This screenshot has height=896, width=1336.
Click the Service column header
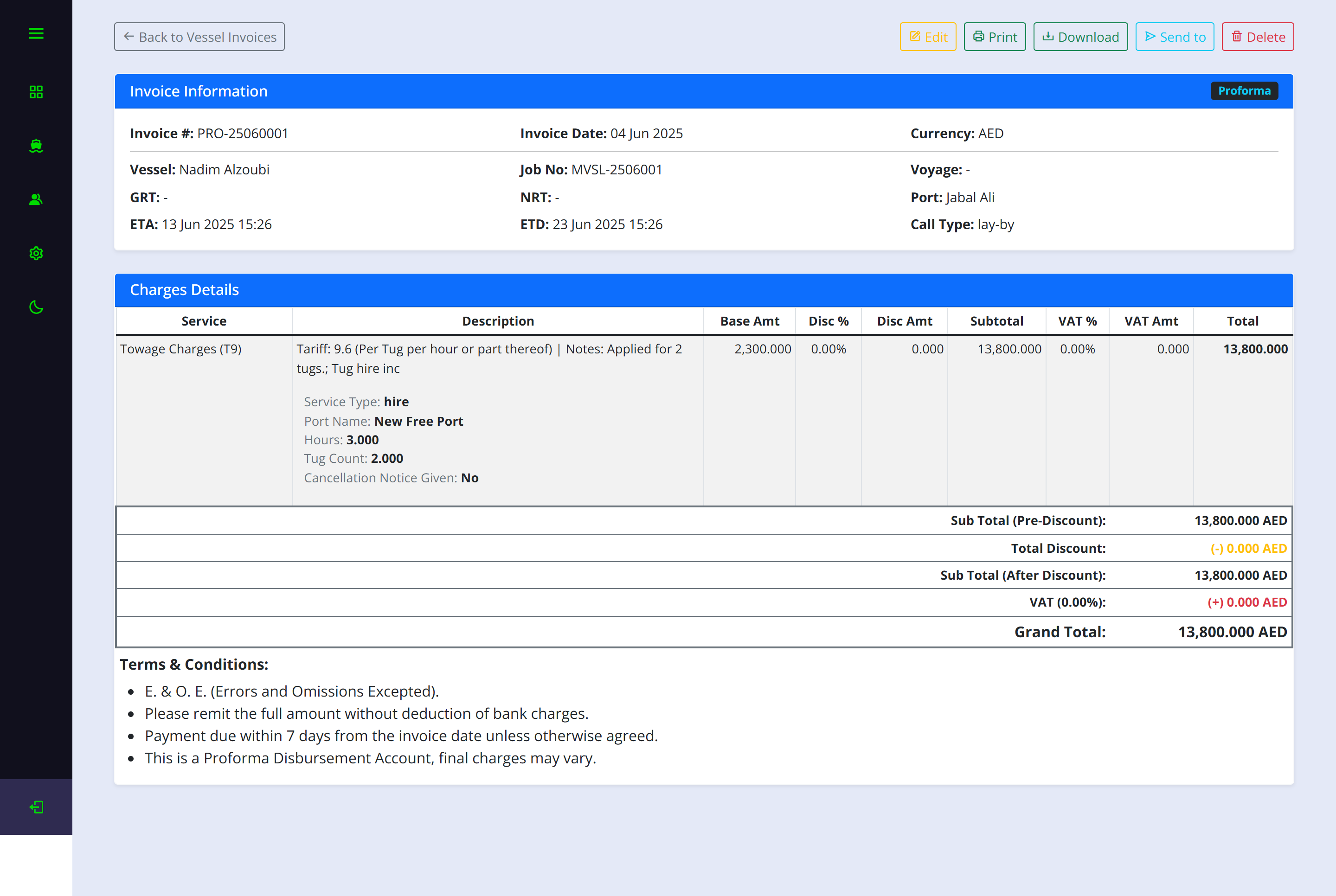(x=204, y=321)
